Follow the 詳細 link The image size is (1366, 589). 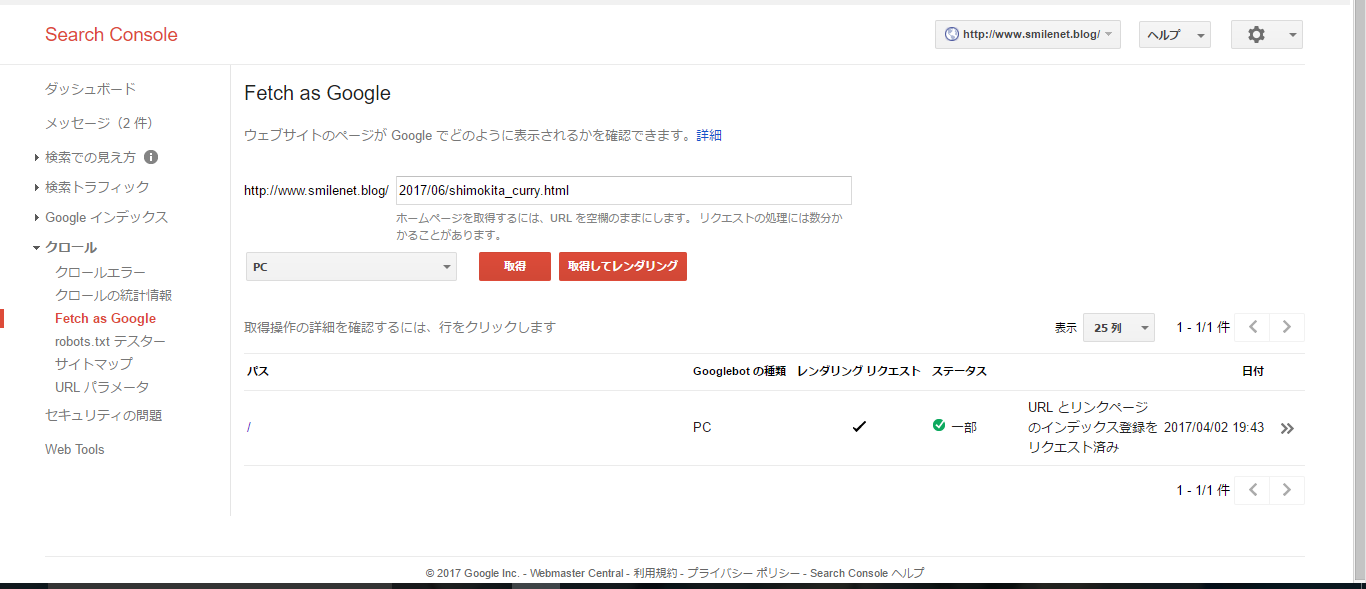click(709, 135)
